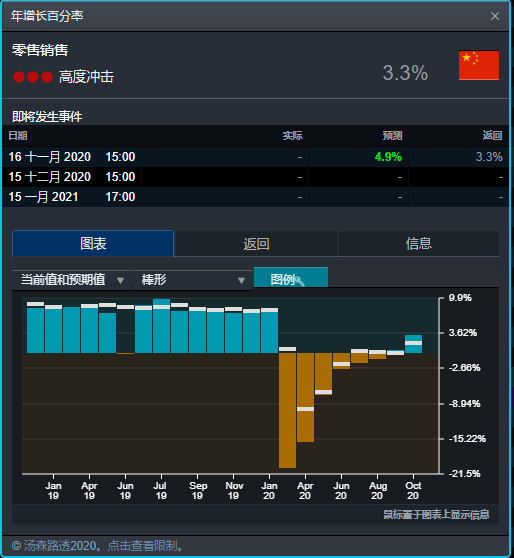Click the 实际 column header

coord(293,136)
